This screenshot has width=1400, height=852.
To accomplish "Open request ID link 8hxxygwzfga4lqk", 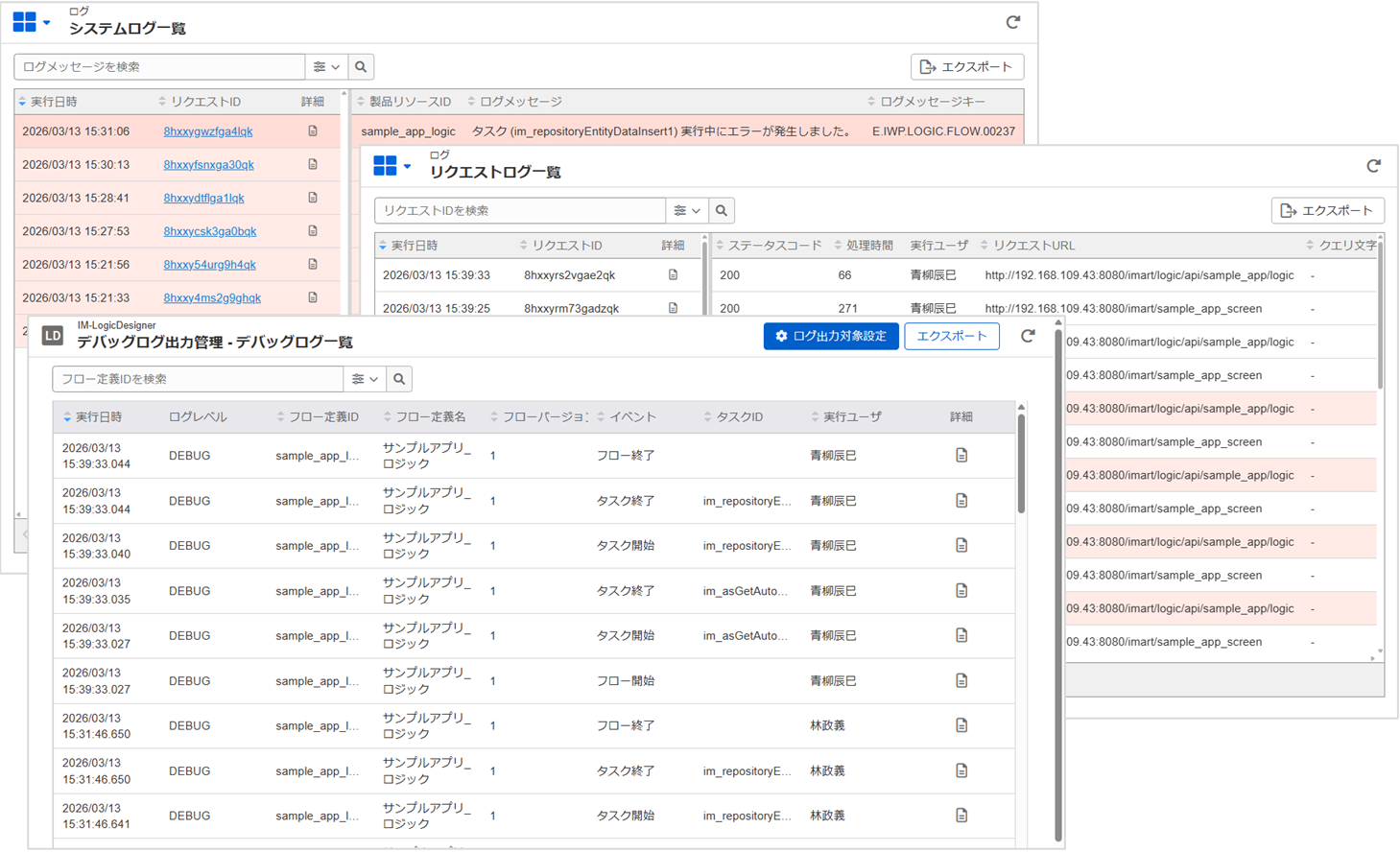I will coord(208,131).
